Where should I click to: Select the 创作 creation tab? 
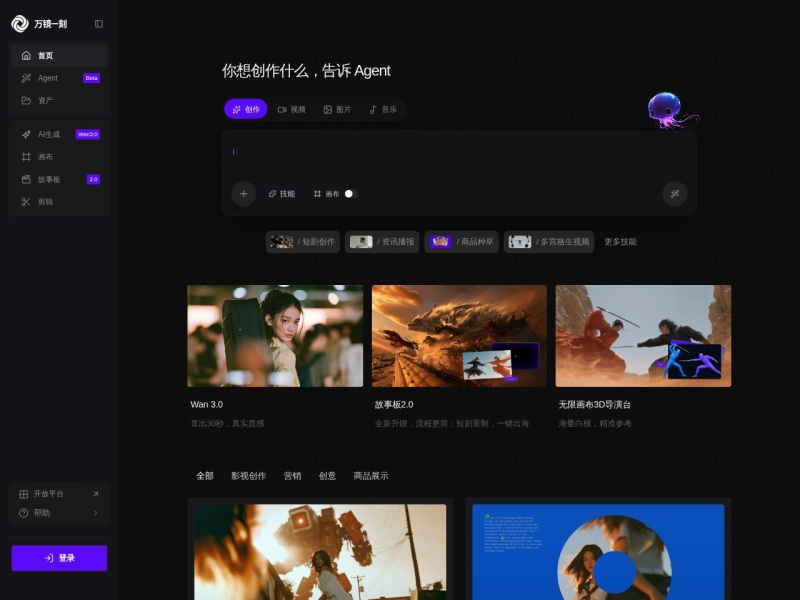246,109
